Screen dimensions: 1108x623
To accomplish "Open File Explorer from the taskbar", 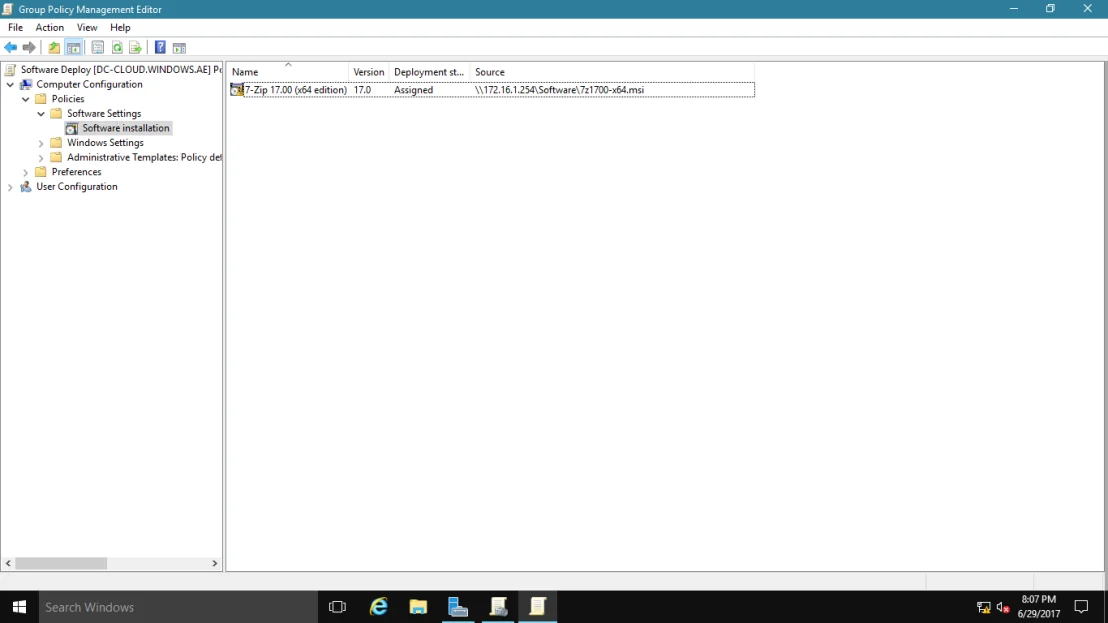I will (x=418, y=607).
